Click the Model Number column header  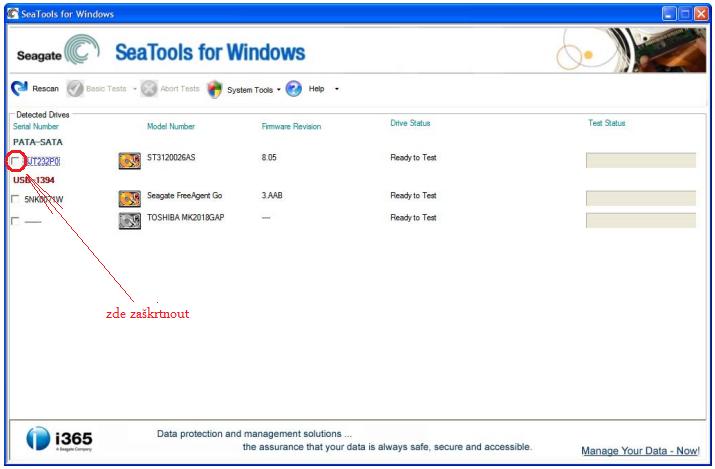click(x=171, y=126)
